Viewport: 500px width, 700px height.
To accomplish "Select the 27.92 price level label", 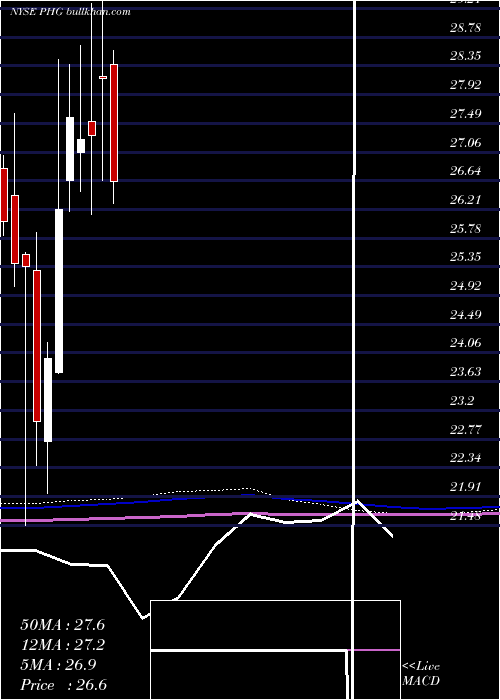I will (x=465, y=85).
